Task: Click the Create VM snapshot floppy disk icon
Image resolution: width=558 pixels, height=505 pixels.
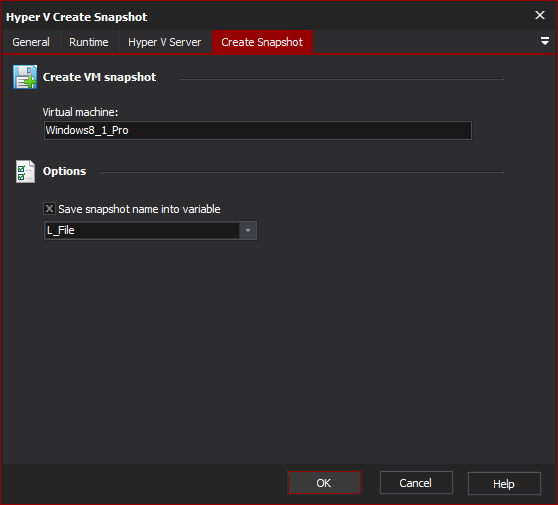Action: point(25,77)
